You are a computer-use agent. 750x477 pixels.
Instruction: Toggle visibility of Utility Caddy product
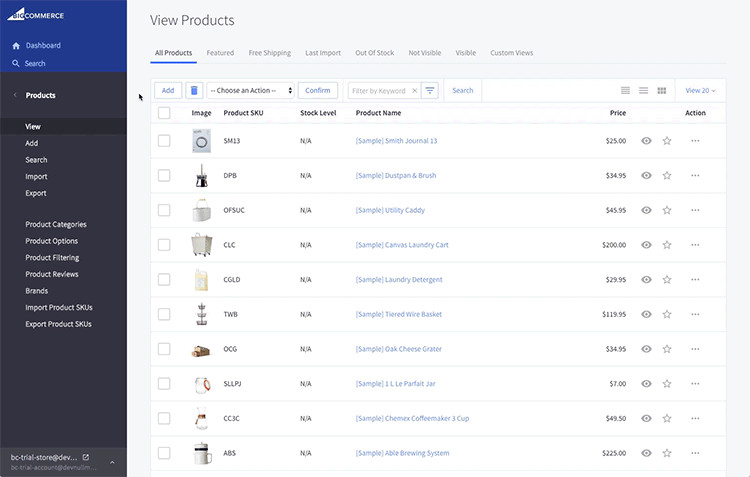(x=646, y=210)
